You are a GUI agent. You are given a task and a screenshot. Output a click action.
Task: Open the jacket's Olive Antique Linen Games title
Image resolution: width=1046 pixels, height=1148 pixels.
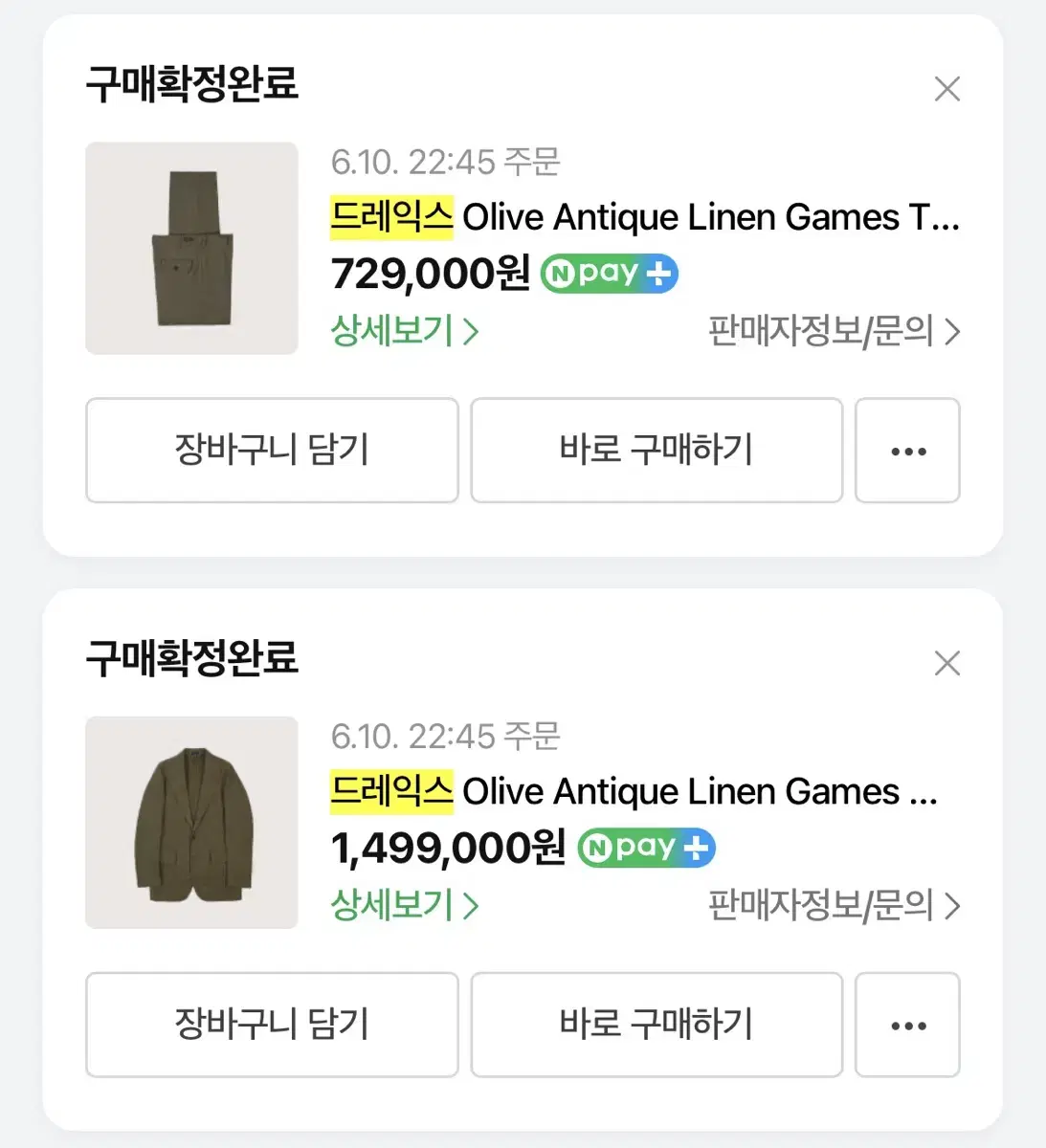pos(699,792)
